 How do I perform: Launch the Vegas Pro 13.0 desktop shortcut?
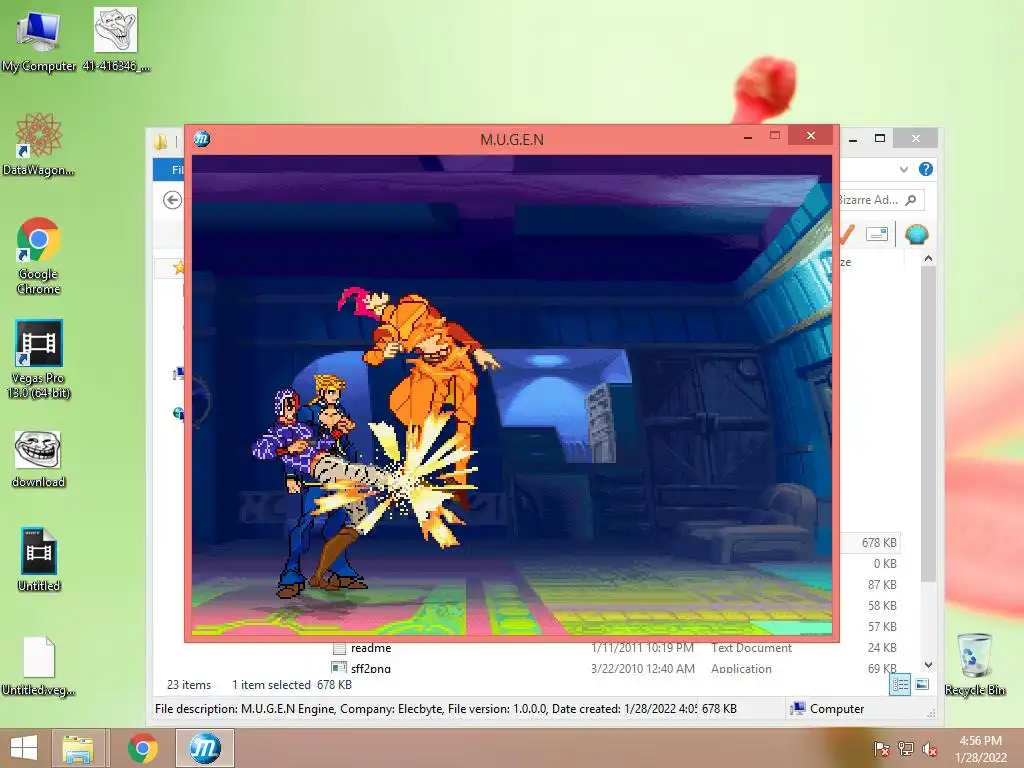(x=38, y=359)
